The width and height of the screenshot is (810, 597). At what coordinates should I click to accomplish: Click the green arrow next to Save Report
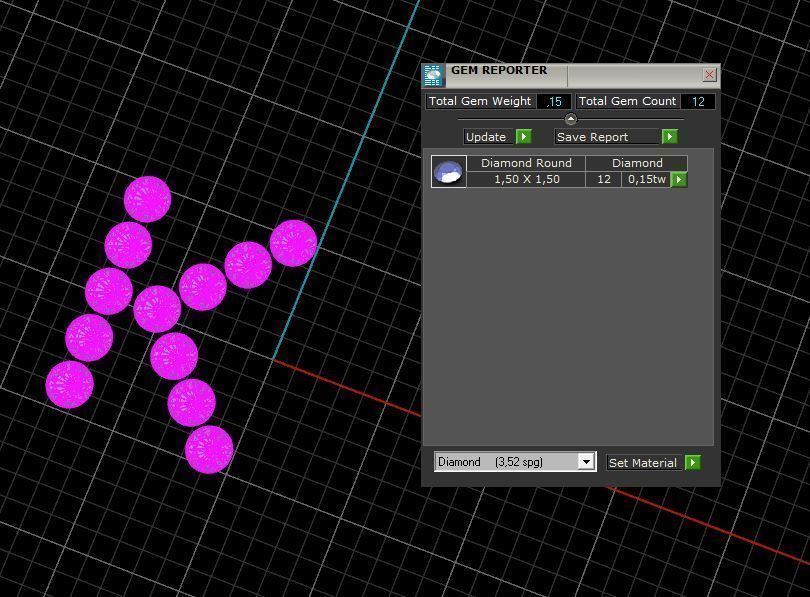point(669,137)
